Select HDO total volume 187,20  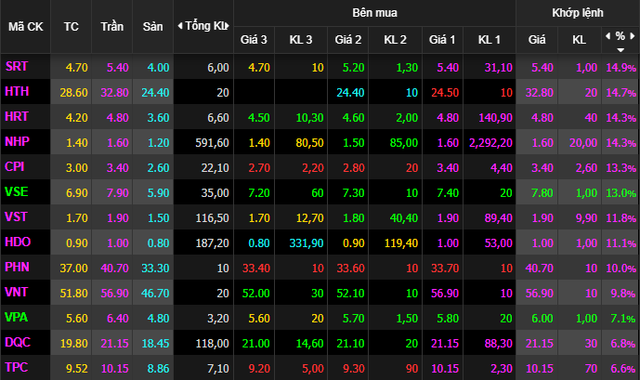(x=212, y=243)
